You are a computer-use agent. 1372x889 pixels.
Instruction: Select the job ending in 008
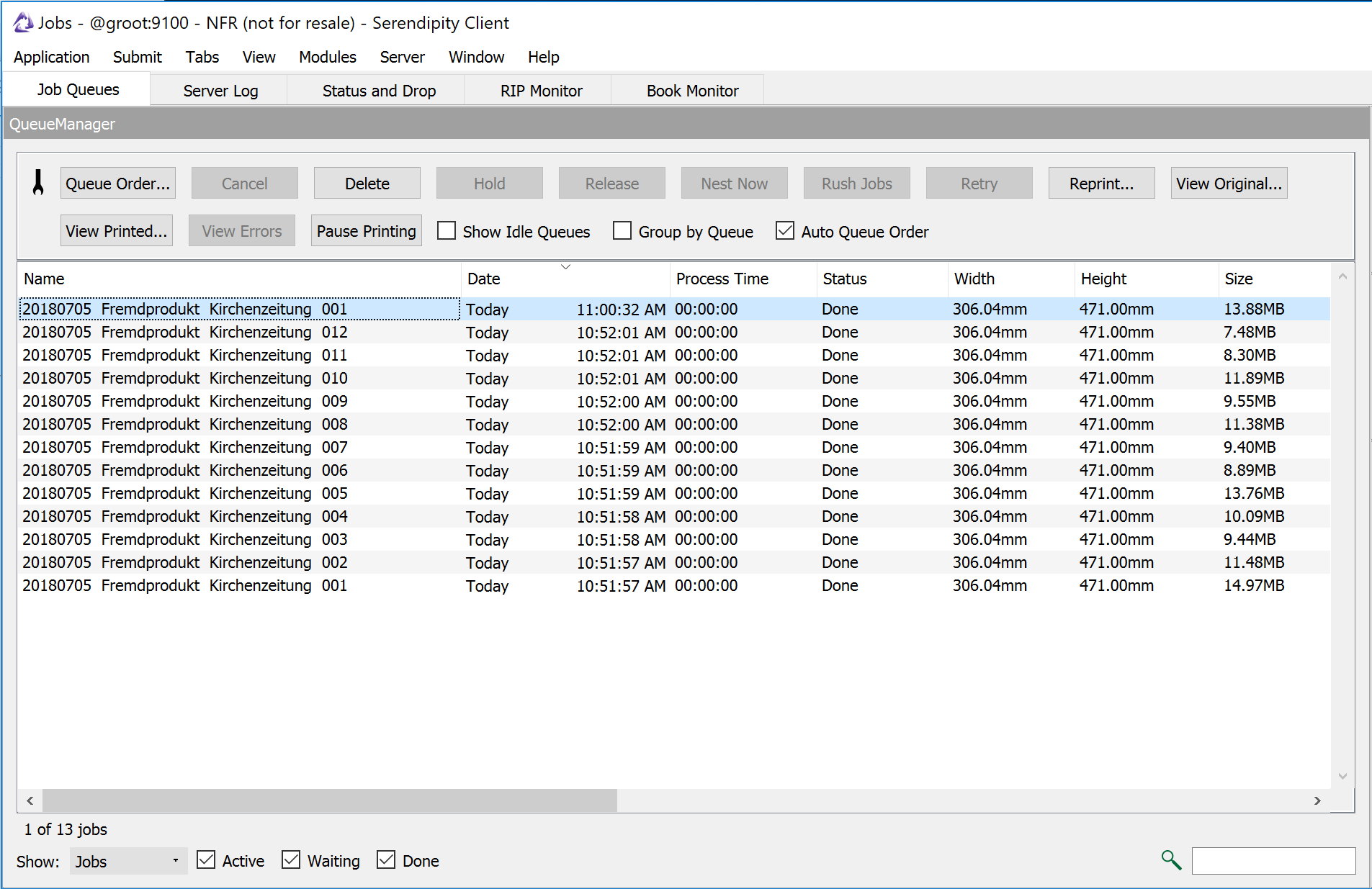coord(674,424)
